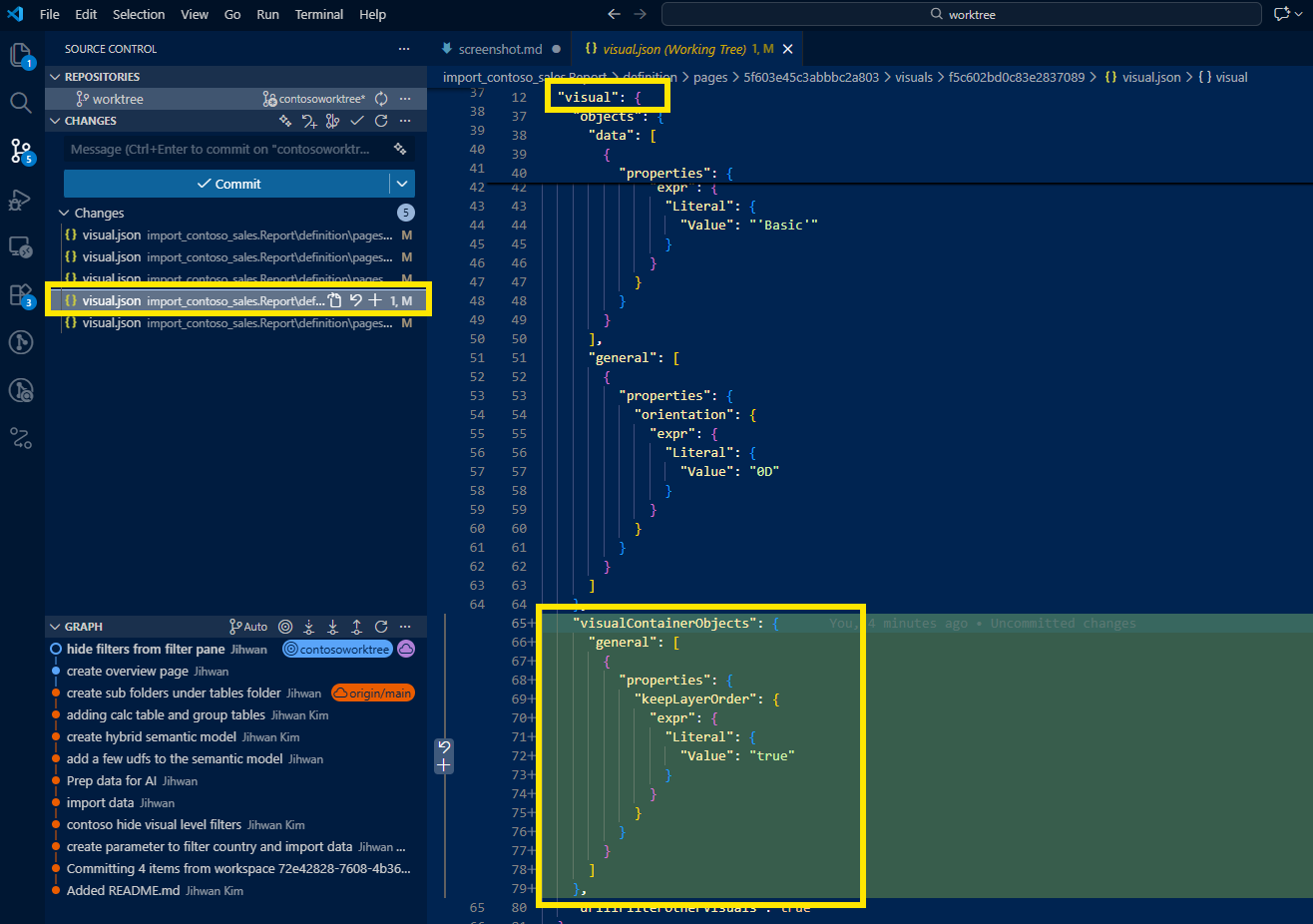Refresh the Graph section
1313x924 pixels.
(381, 627)
